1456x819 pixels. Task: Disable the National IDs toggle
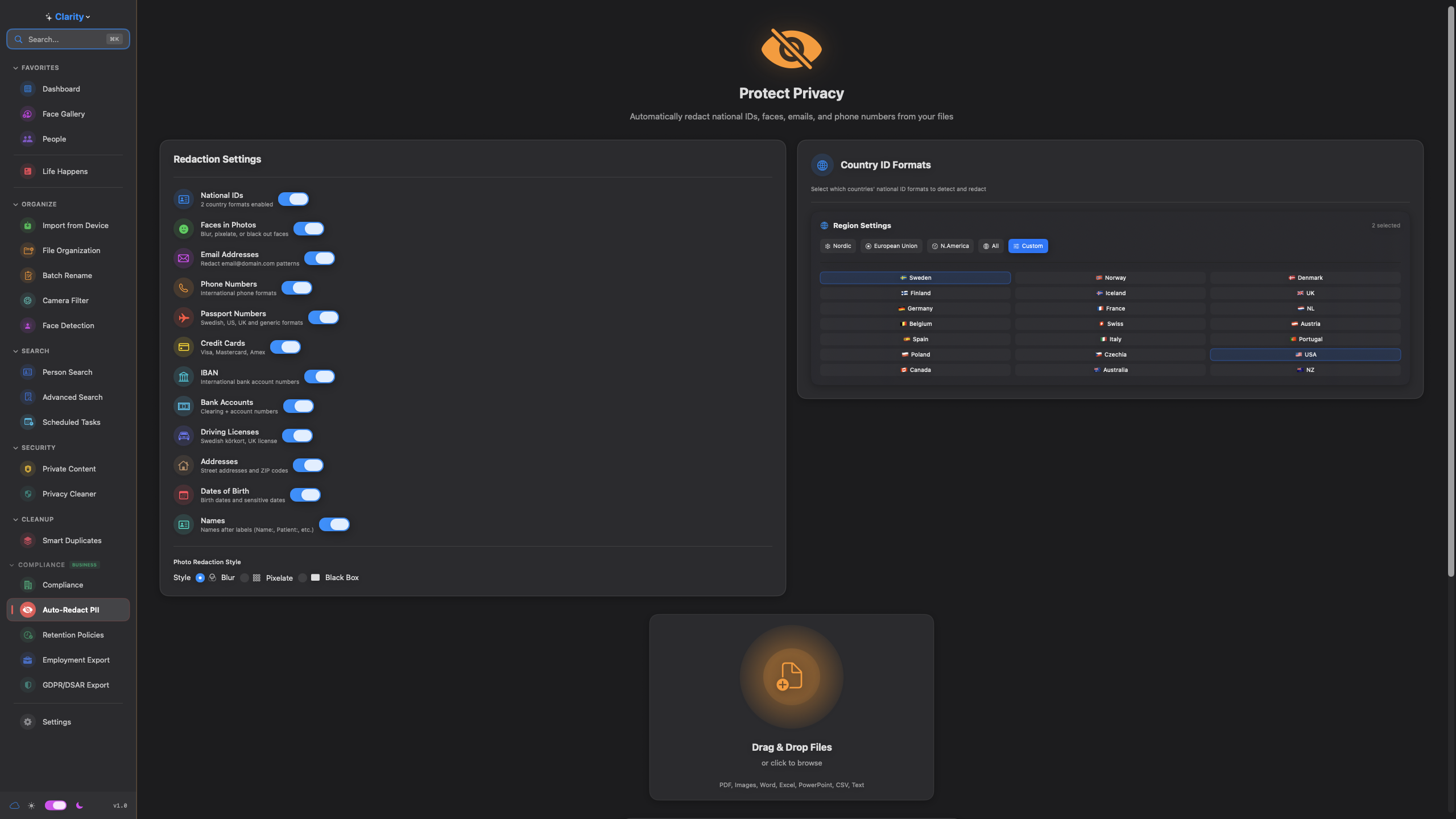click(x=293, y=199)
